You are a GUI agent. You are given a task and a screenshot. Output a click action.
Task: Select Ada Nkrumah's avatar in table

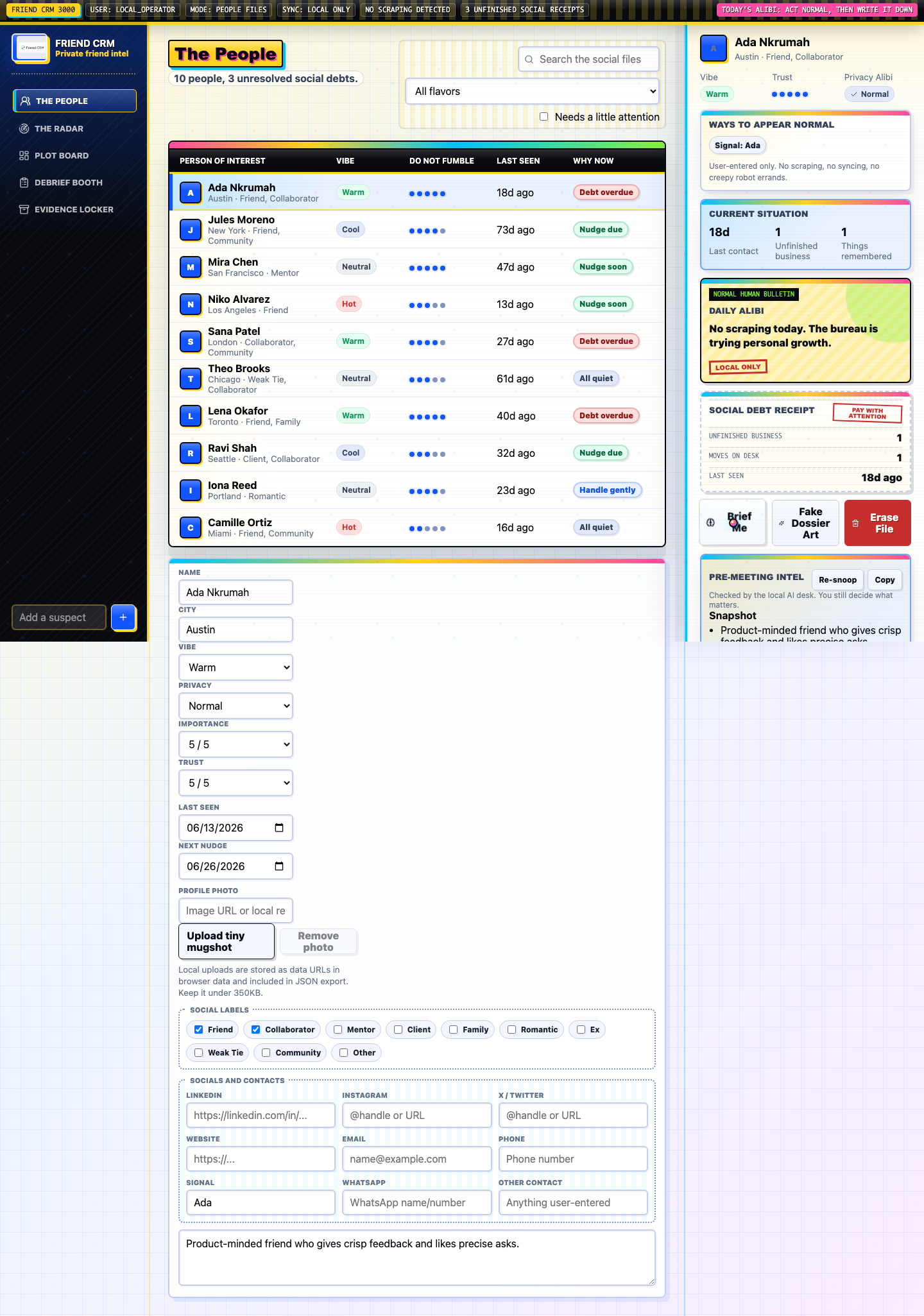click(x=191, y=192)
